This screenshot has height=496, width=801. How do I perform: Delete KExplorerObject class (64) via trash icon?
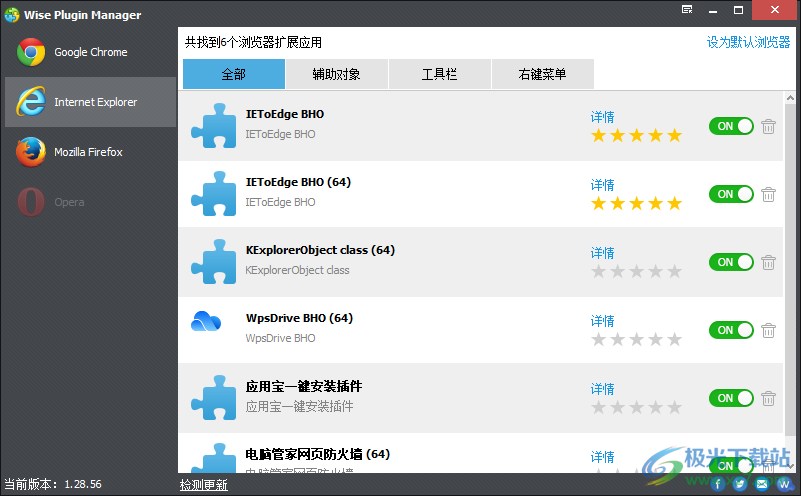coord(768,262)
